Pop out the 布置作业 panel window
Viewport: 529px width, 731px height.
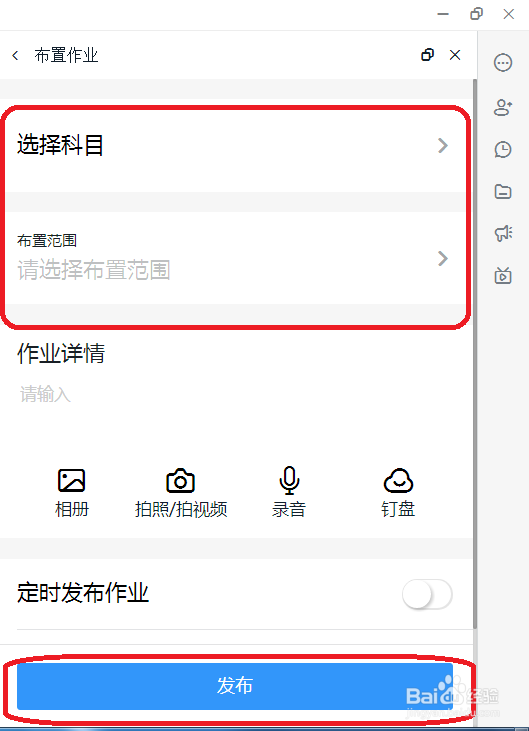427,55
